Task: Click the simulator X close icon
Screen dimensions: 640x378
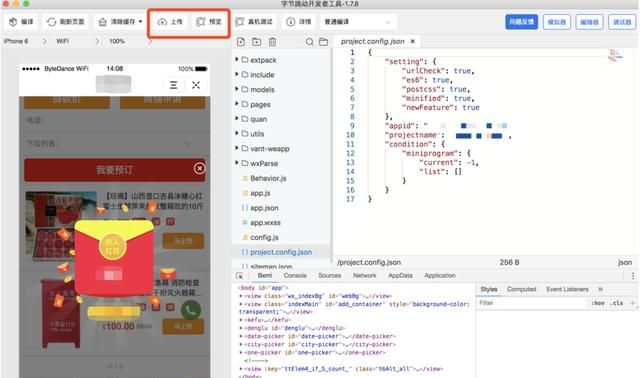Action: 196,85
